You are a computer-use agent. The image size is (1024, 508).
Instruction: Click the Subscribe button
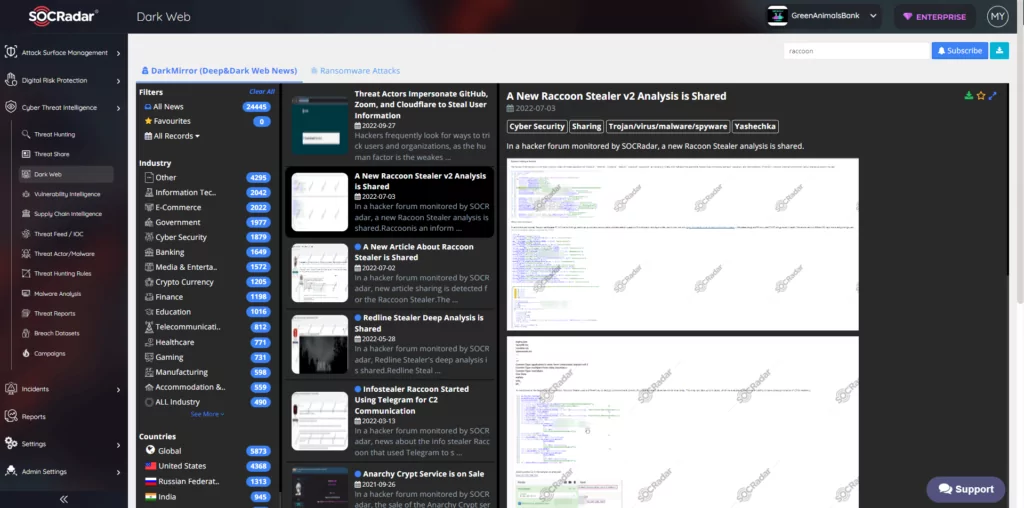(x=959, y=50)
